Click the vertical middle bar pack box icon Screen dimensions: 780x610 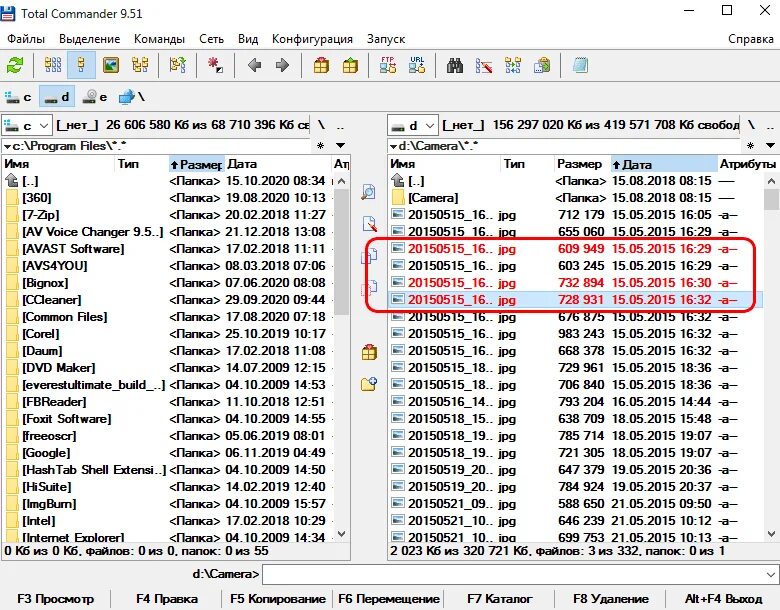[x=369, y=352]
